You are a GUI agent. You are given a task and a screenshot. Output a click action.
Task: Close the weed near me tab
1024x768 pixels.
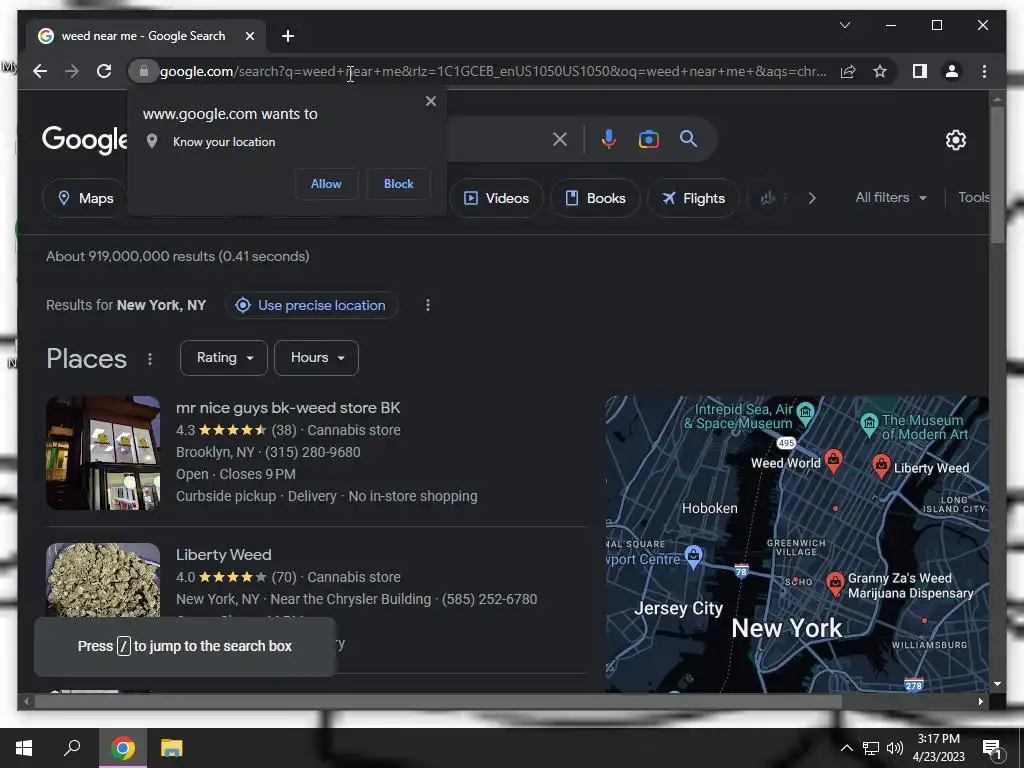pyautogui.click(x=249, y=36)
